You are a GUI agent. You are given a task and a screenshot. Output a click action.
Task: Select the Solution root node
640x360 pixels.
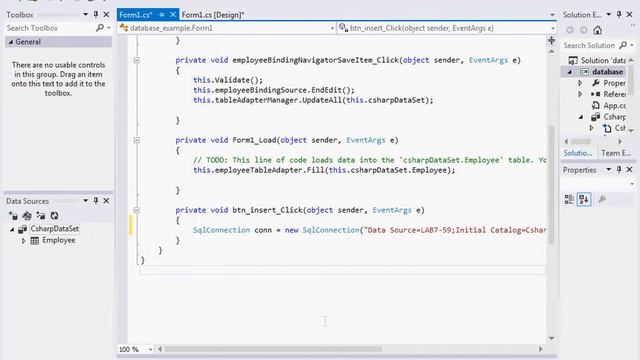[x=603, y=60]
